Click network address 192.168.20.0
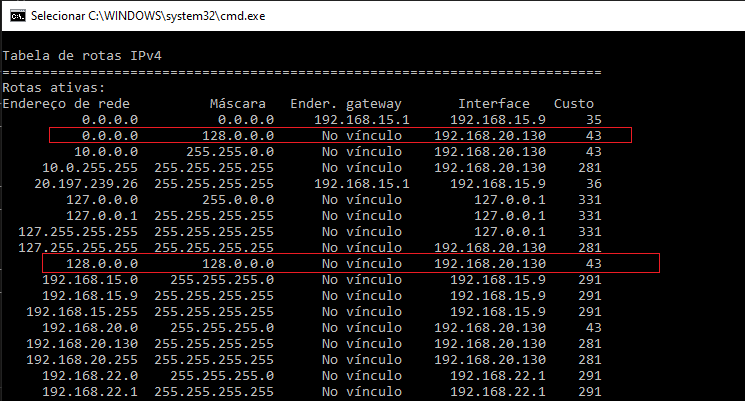The height and width of the screenshot is (401, 745). pyautogui.click(x=90, y=327)
